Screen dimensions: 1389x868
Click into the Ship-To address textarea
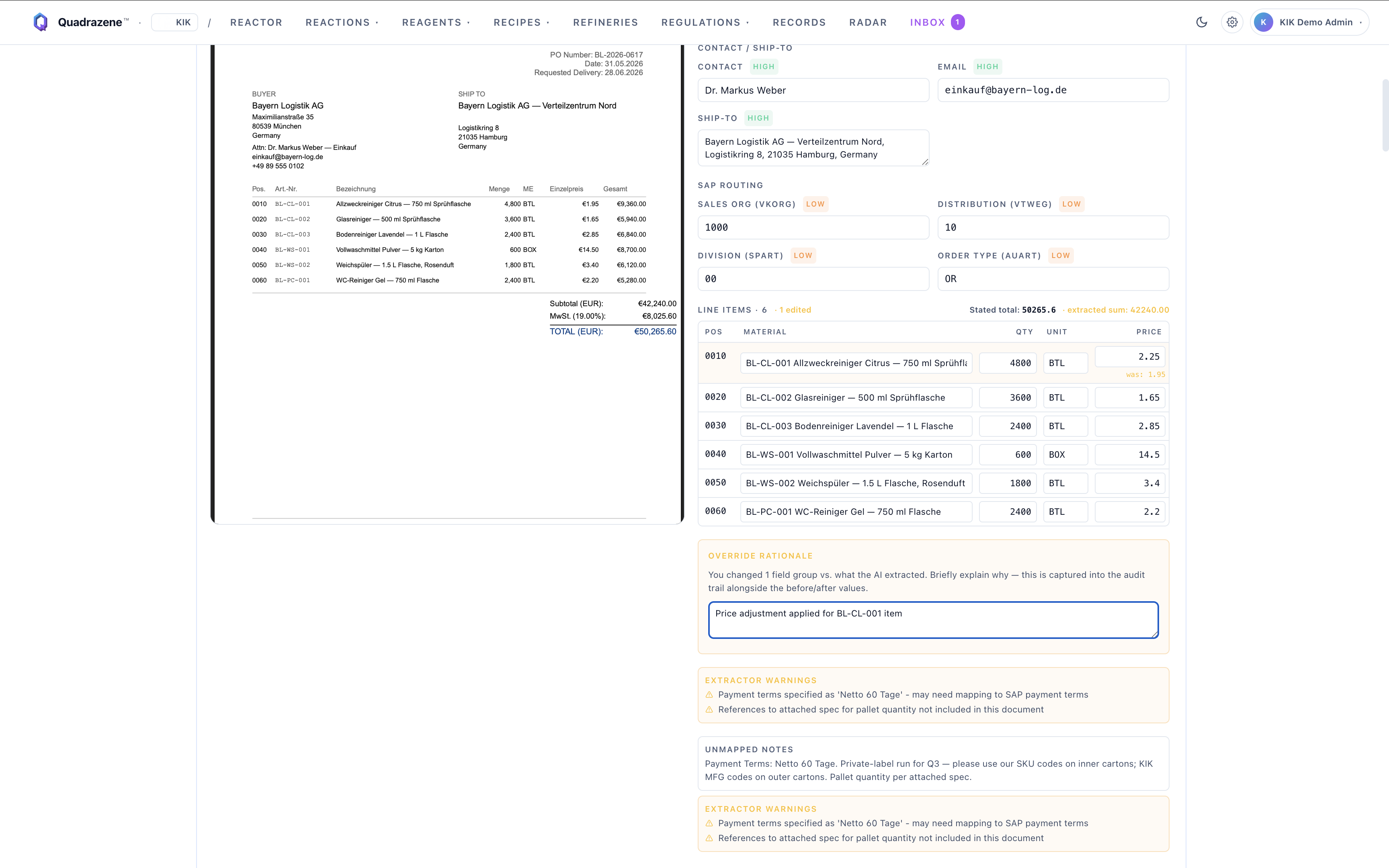(813, 148)
